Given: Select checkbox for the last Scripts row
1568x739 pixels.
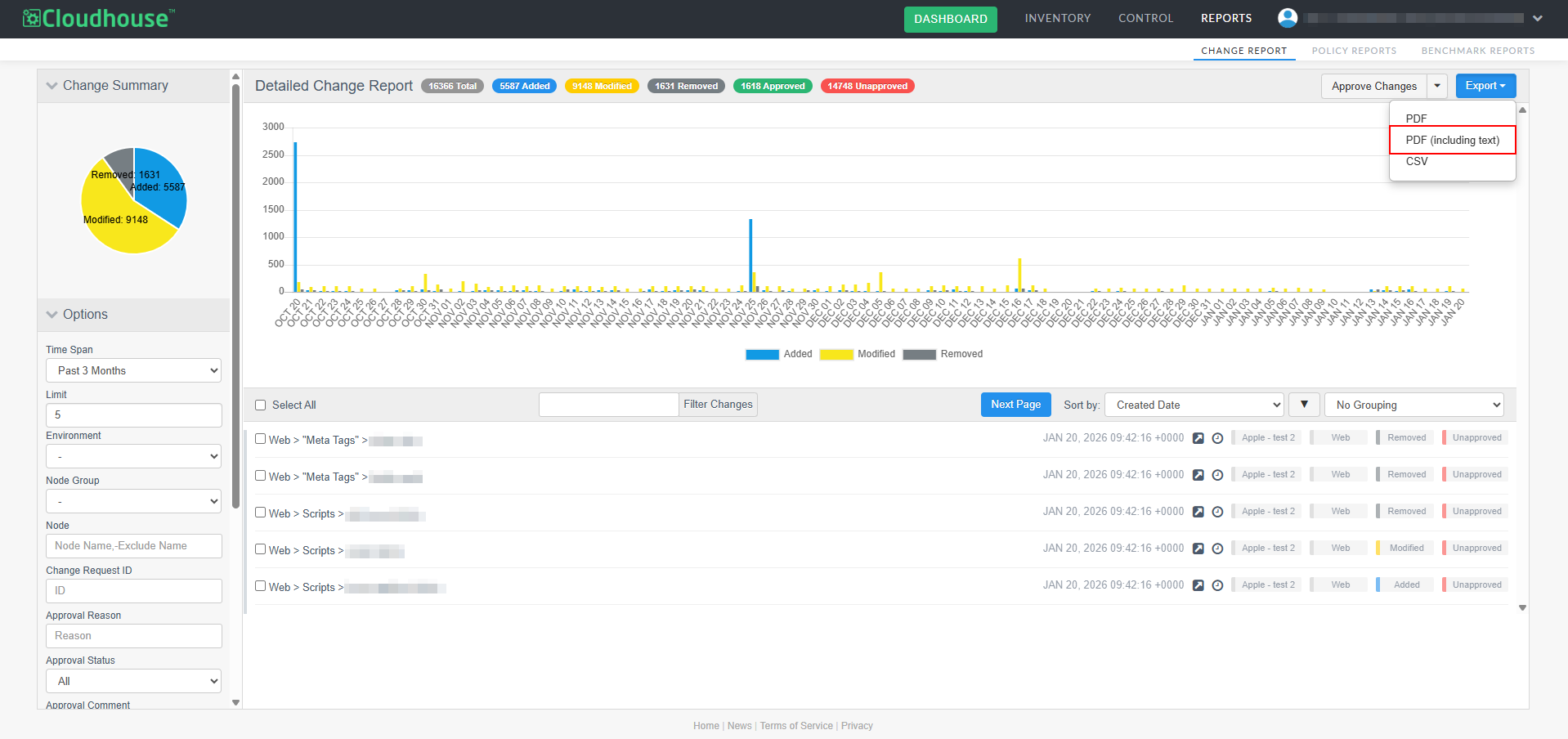Looking at the screenshot, I should [x=261, y=586].
